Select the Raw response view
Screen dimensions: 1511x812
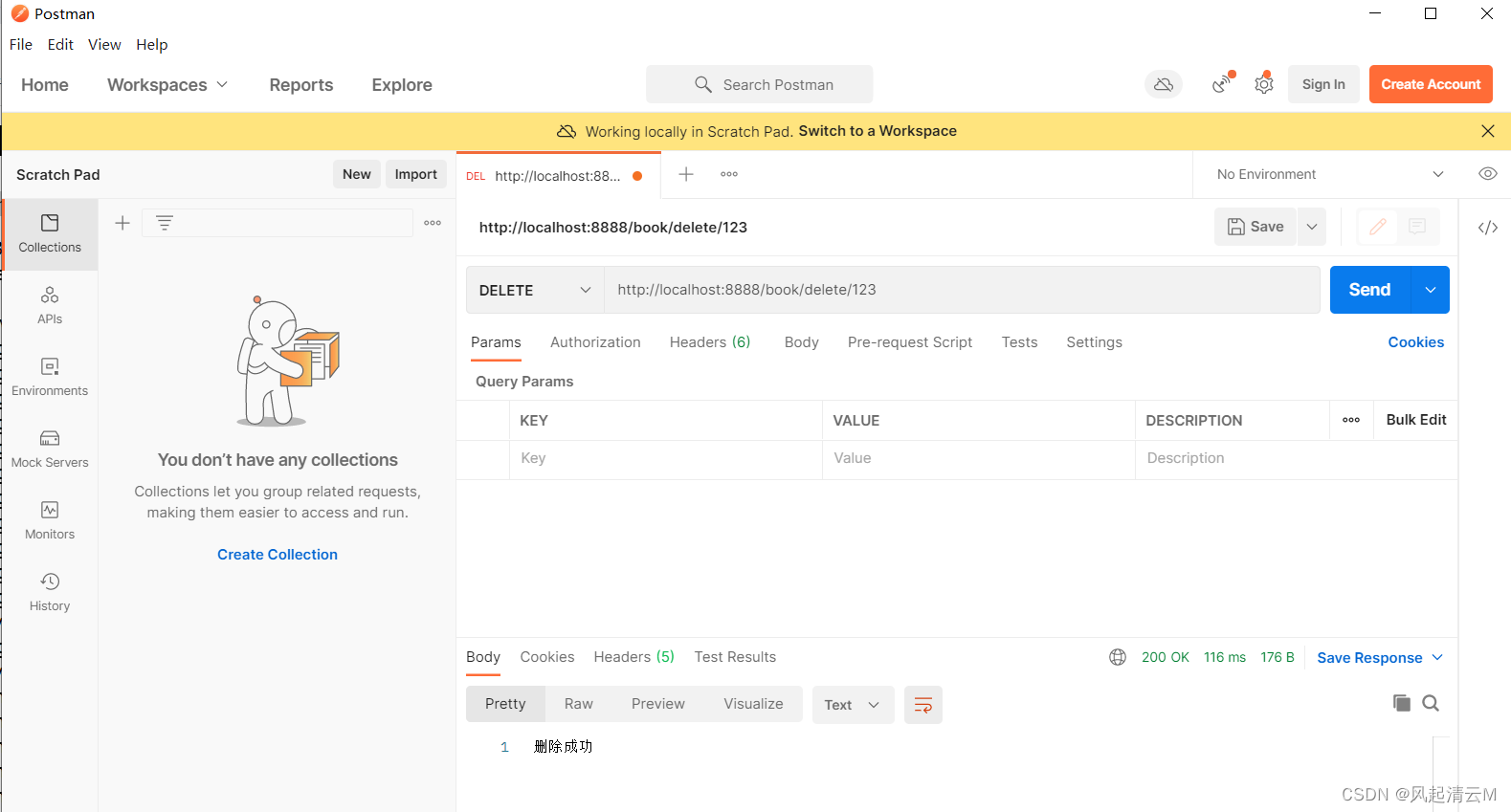(x=579, y=704)
